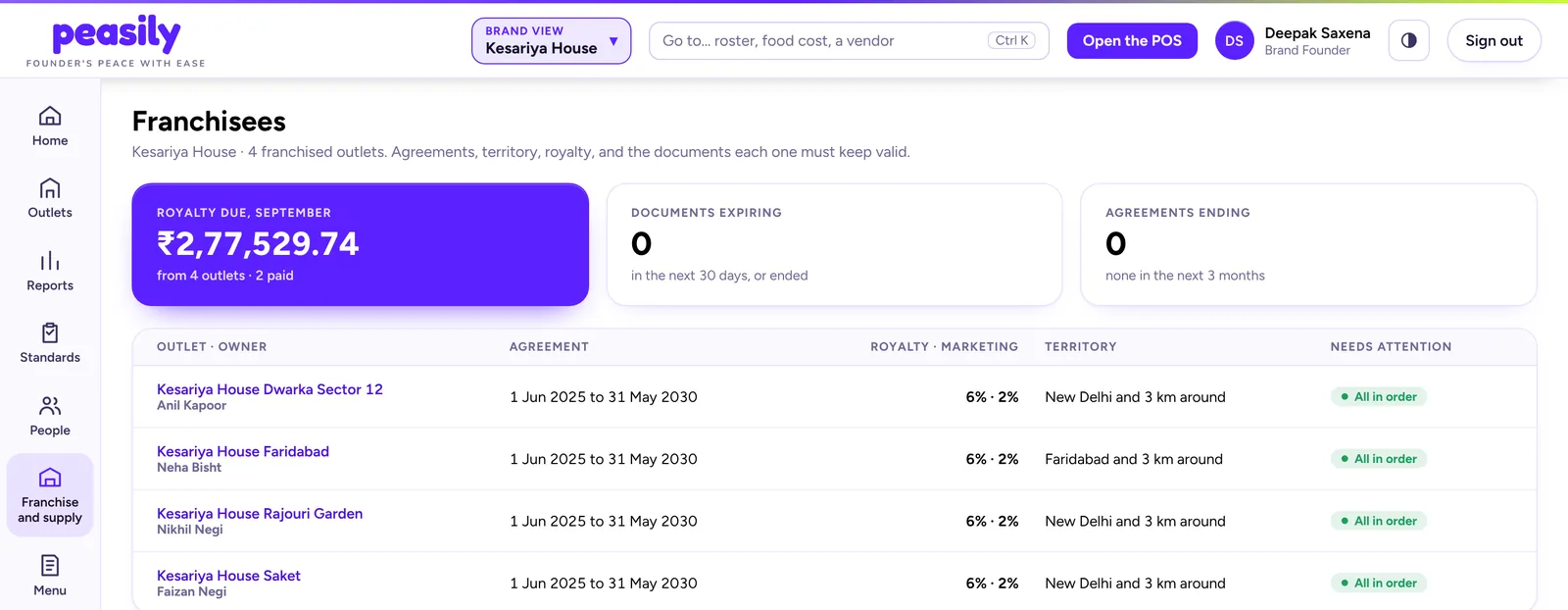Click the 'Royalty · Marketing' column header
Viewport: 1568px width, 610px height.
944,347
